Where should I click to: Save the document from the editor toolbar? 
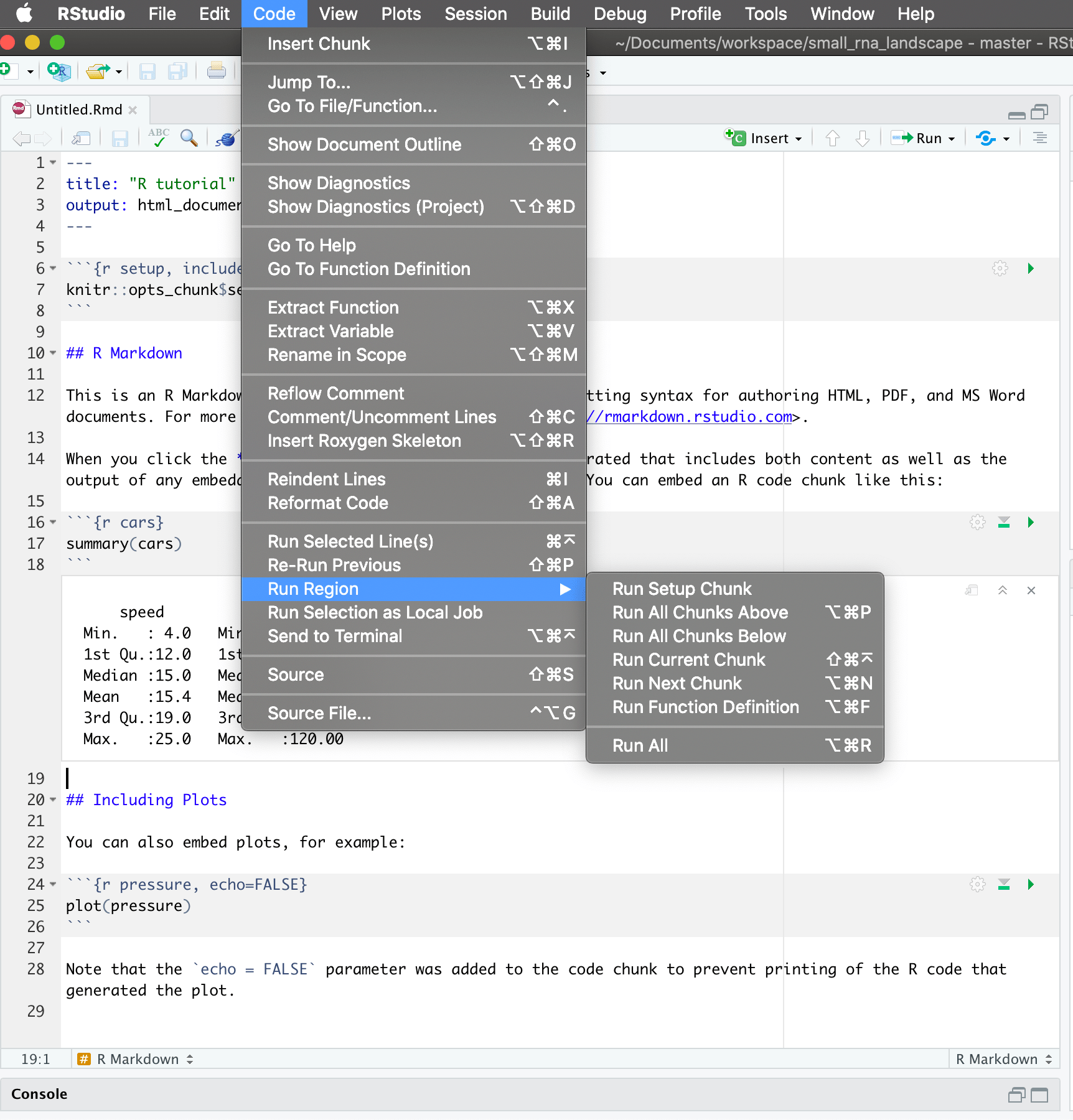point(119,138)
